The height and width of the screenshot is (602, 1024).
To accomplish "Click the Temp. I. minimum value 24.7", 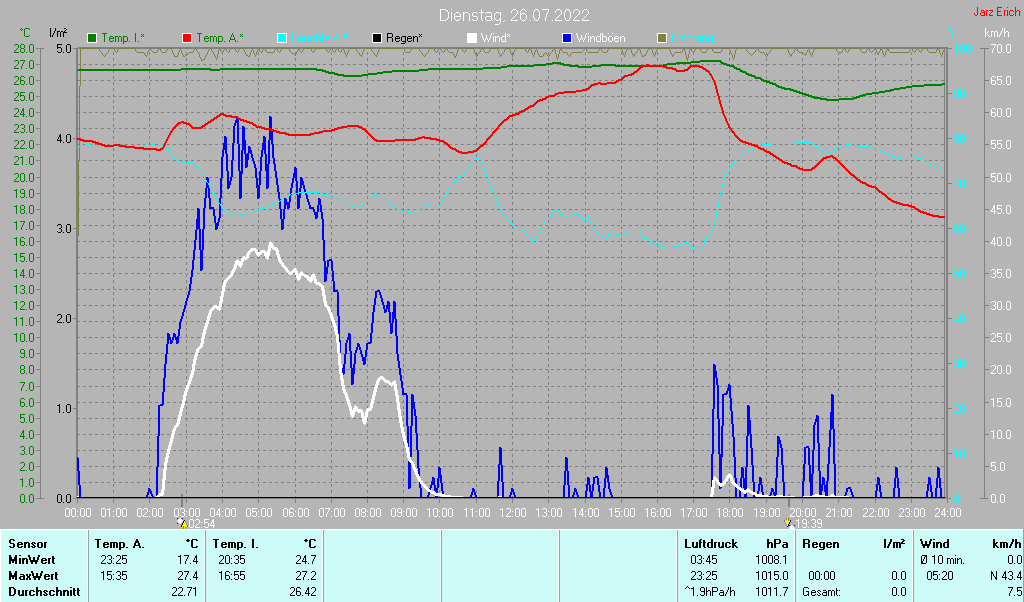I will coord(305,560).
